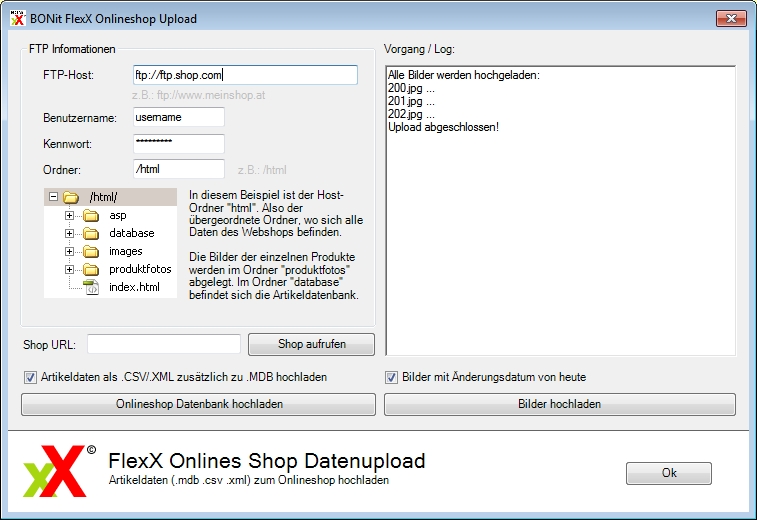This screenshot has height=520, width=757.
Task: Select the images tree item
Action: point(126,252)
